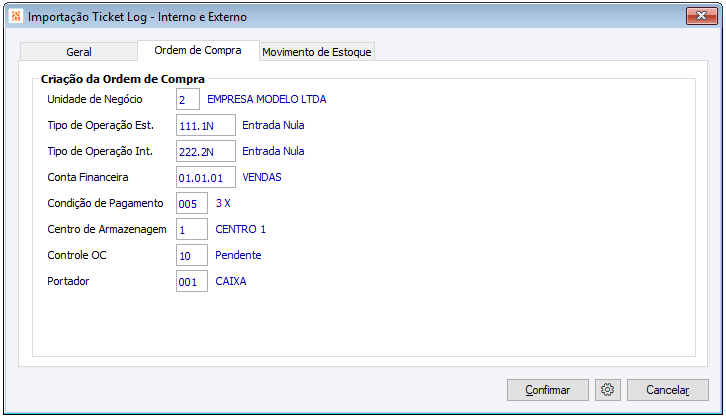This screenshot has height=418, width=726.
Task: Focus the Centro de Armazenagem field
Action: coord(192,229)
